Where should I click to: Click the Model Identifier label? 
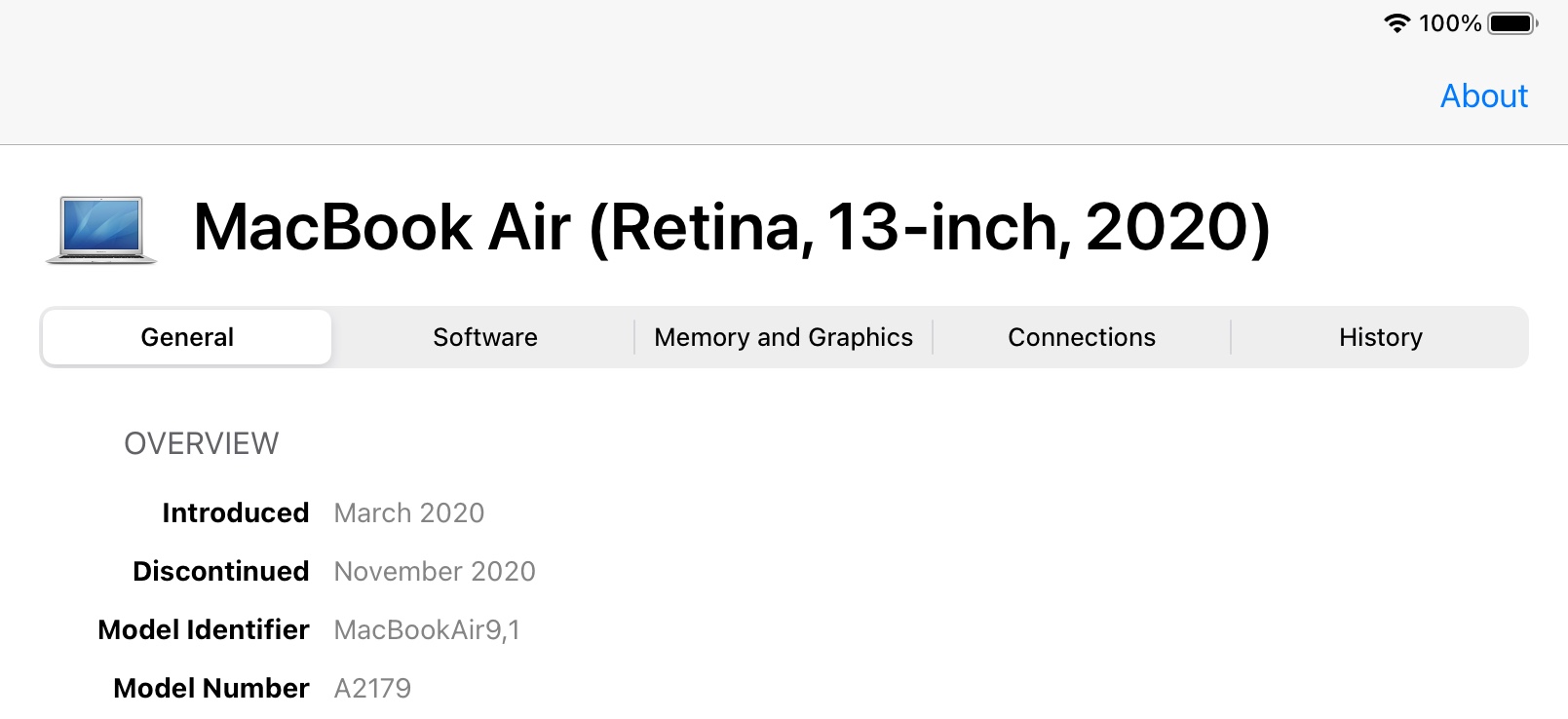pos(204,629)
